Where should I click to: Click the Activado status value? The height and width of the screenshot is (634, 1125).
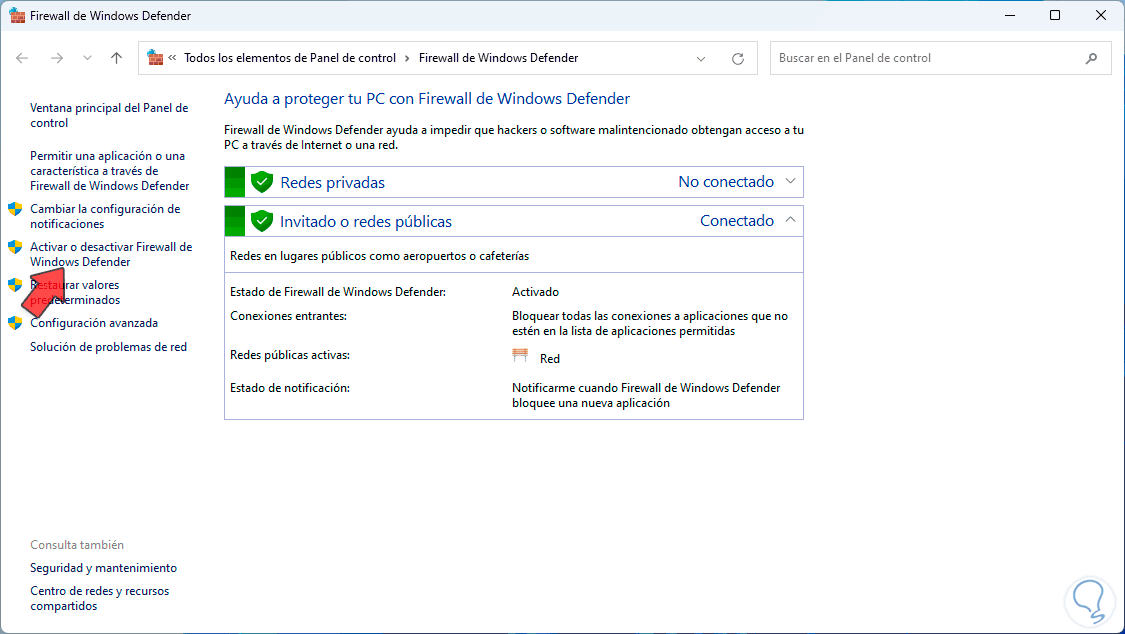(535, 292)
